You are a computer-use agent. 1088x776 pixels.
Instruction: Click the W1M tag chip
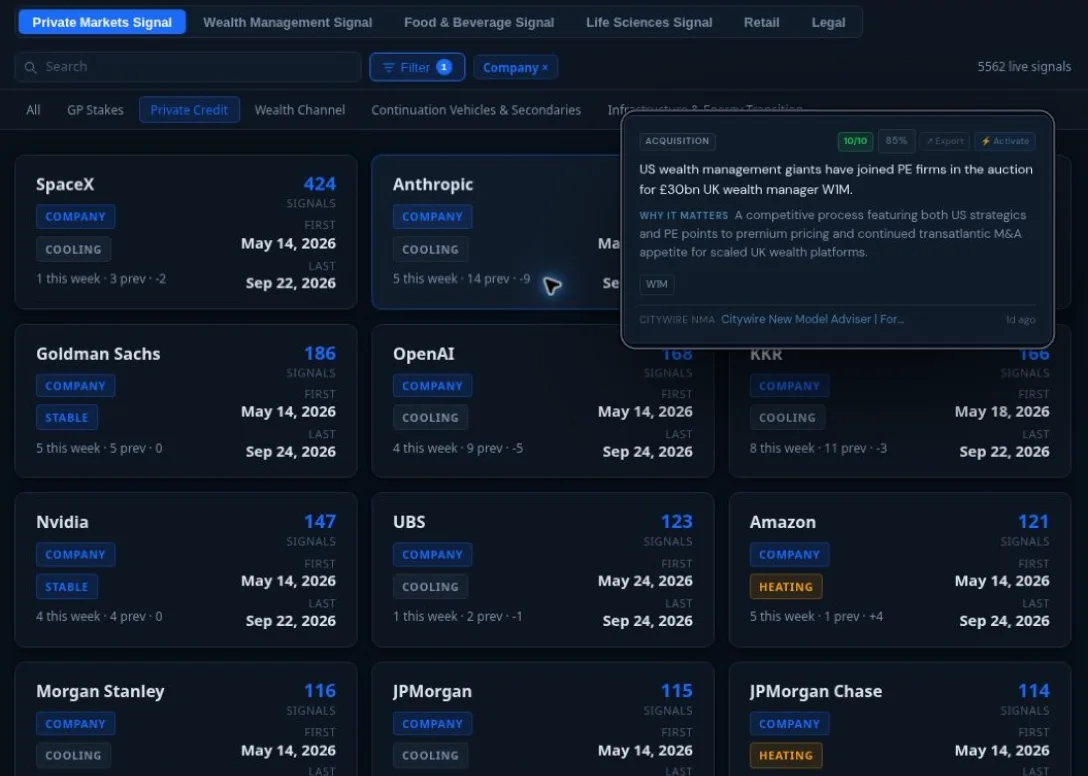tap(656, 284)
